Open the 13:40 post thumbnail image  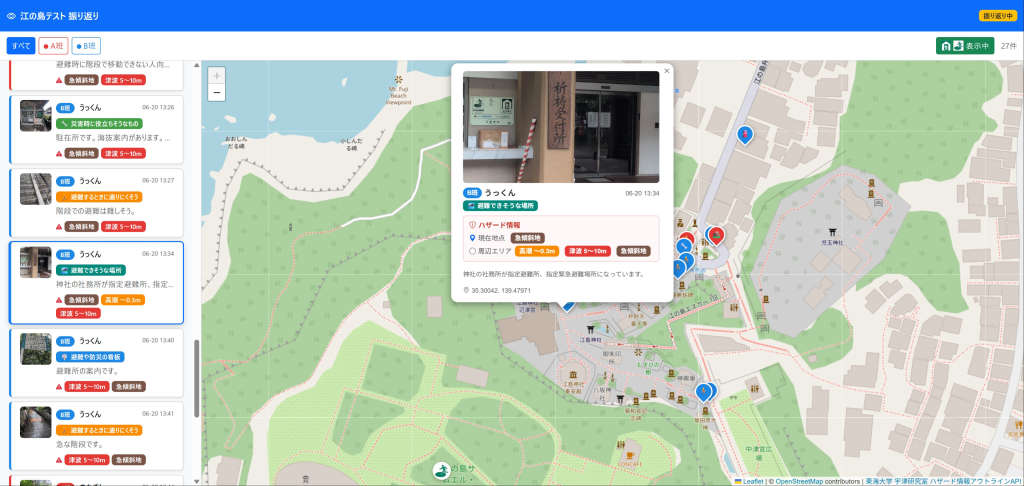pyautogui.click(x=35, y=349)
